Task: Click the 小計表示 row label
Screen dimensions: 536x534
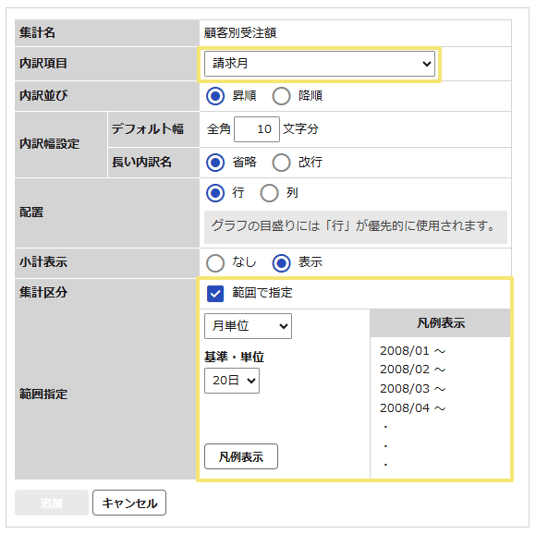Action: click(x=43, y=262)
